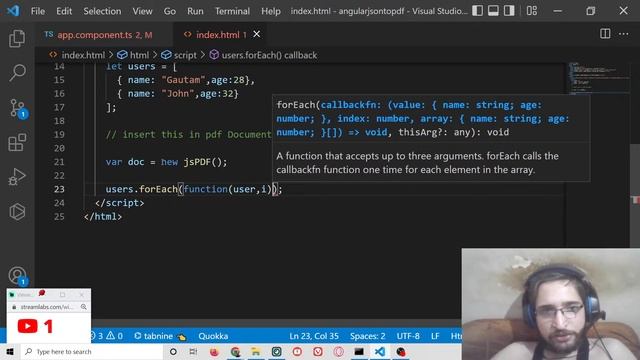This screenshot has width=640, height=360.
Task: Click the closing </html> tag
Action: coord(103,216)
